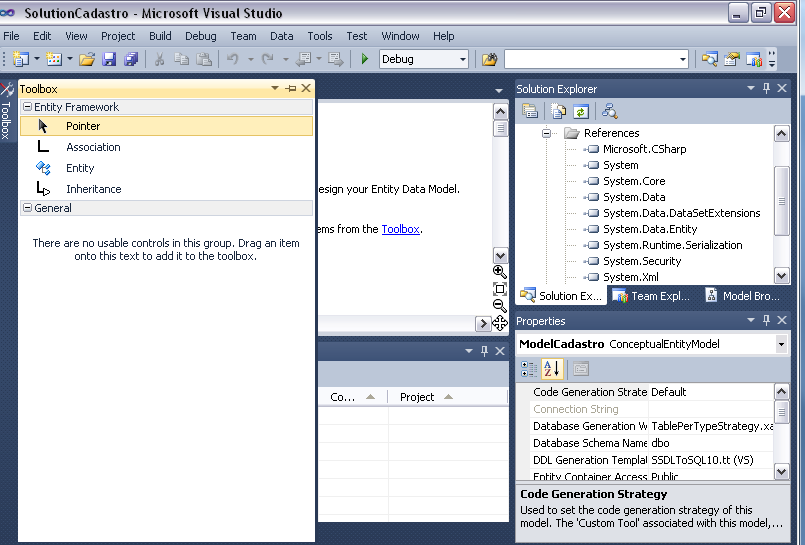The image size is (805, 545).
Task: Click the Solution Explorer vertical scrollbar thumb
Action: [781, 201]
